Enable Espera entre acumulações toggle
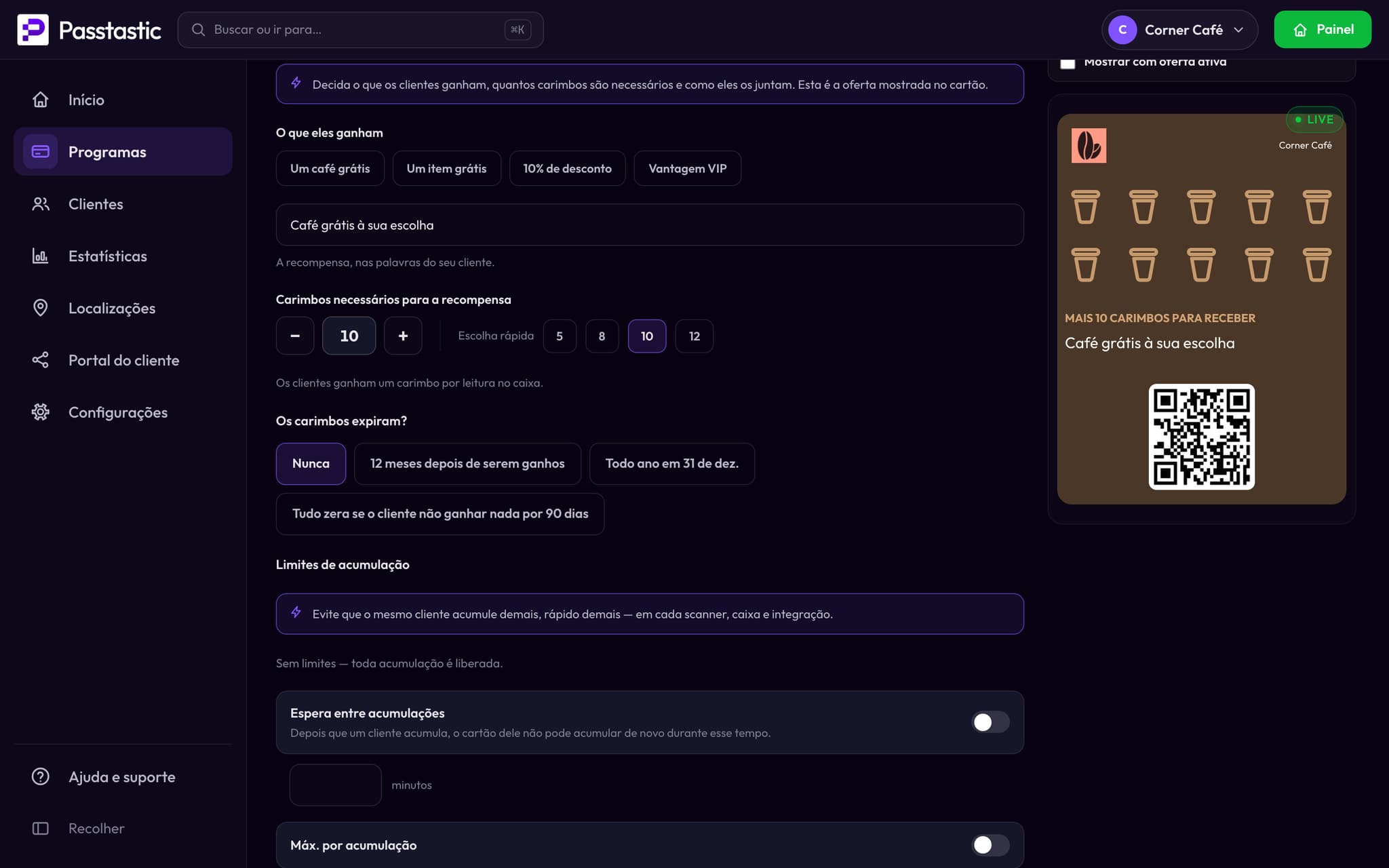 coord(990,722)
